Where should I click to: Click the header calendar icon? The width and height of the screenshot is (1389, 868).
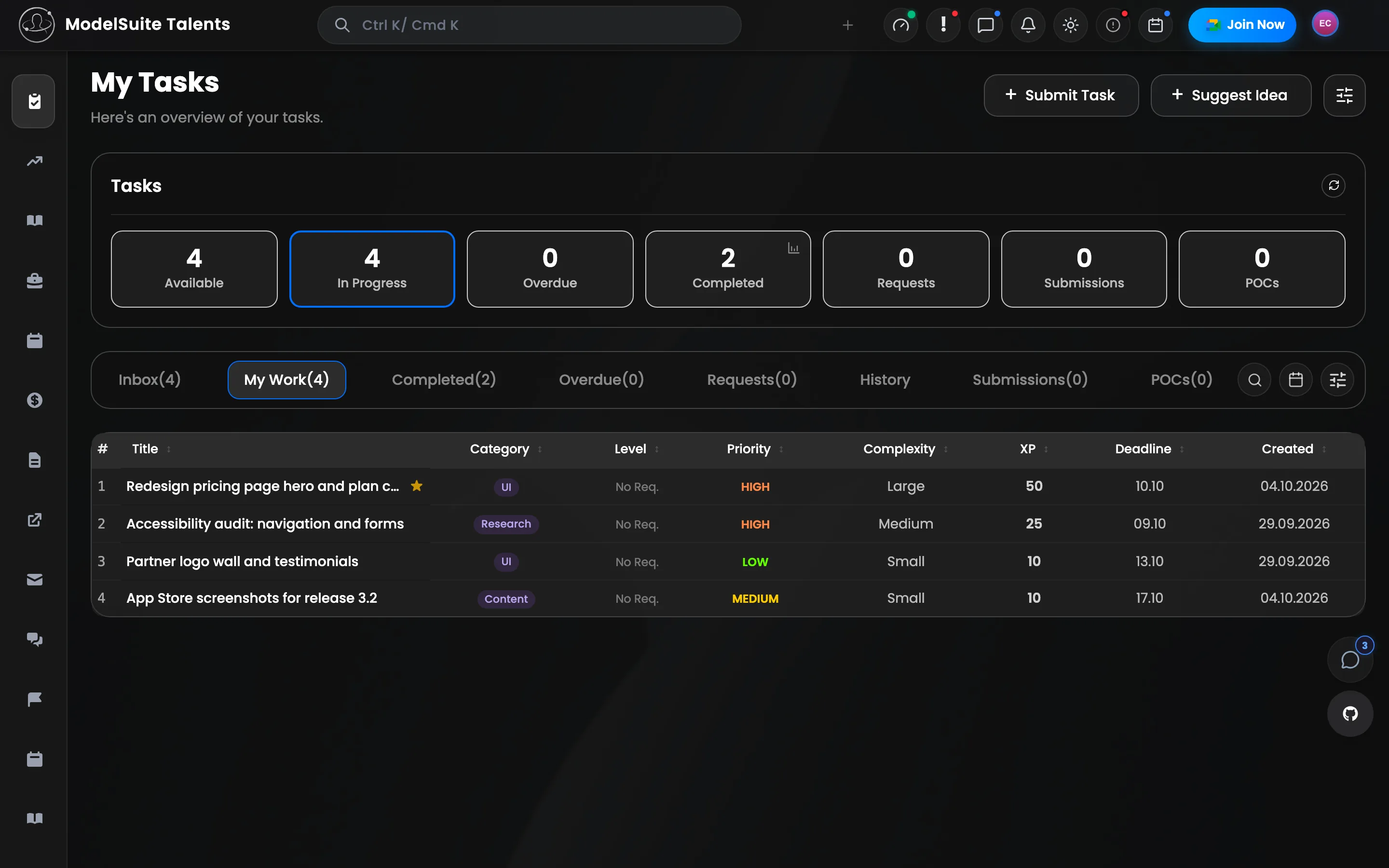point(1156,25)
